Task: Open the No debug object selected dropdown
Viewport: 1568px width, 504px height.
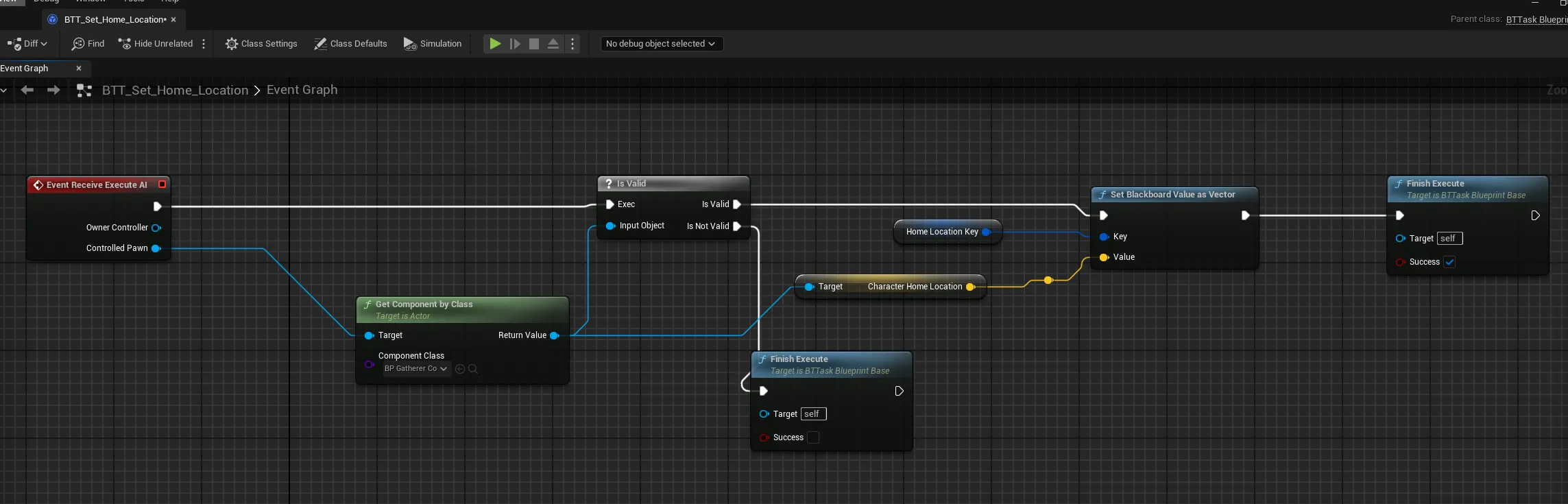Action: pos(661,44)
